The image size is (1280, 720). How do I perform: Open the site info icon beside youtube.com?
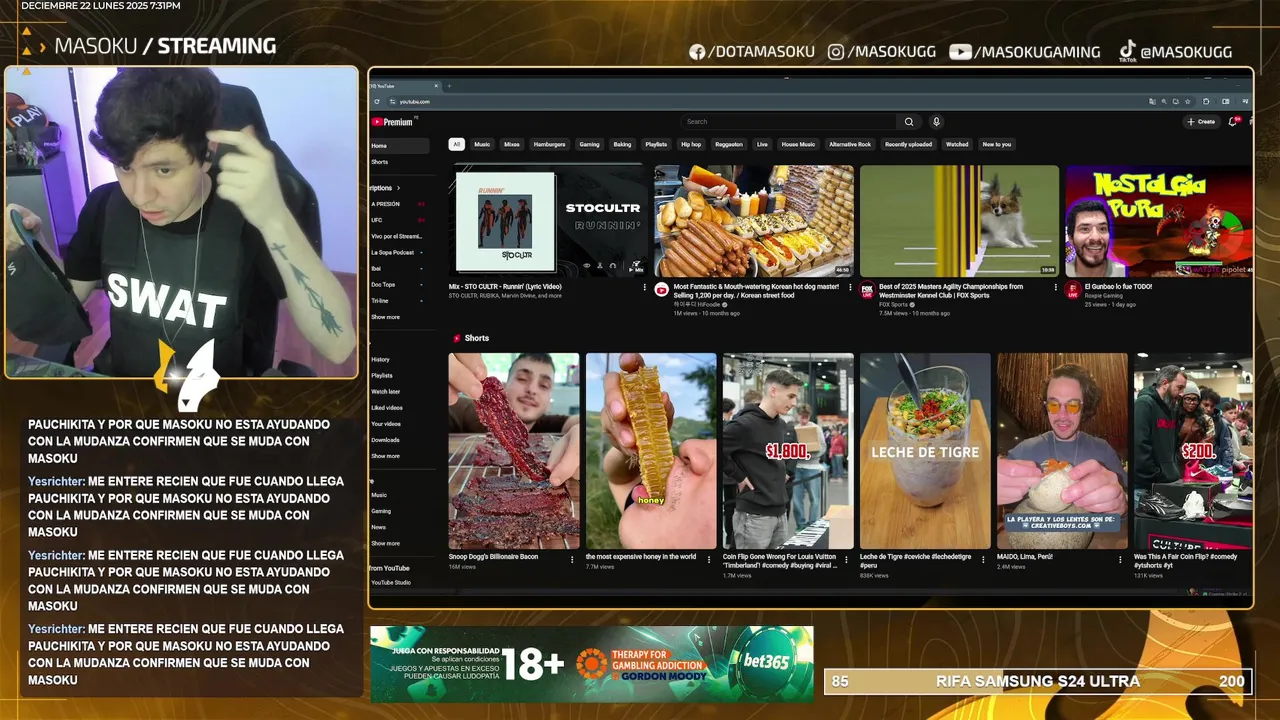tap(392, 101)
